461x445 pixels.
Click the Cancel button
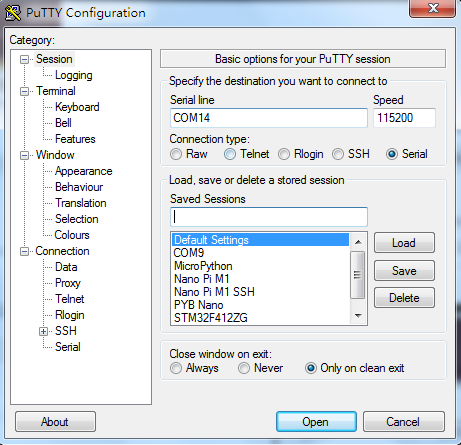(x=404, y=422)
